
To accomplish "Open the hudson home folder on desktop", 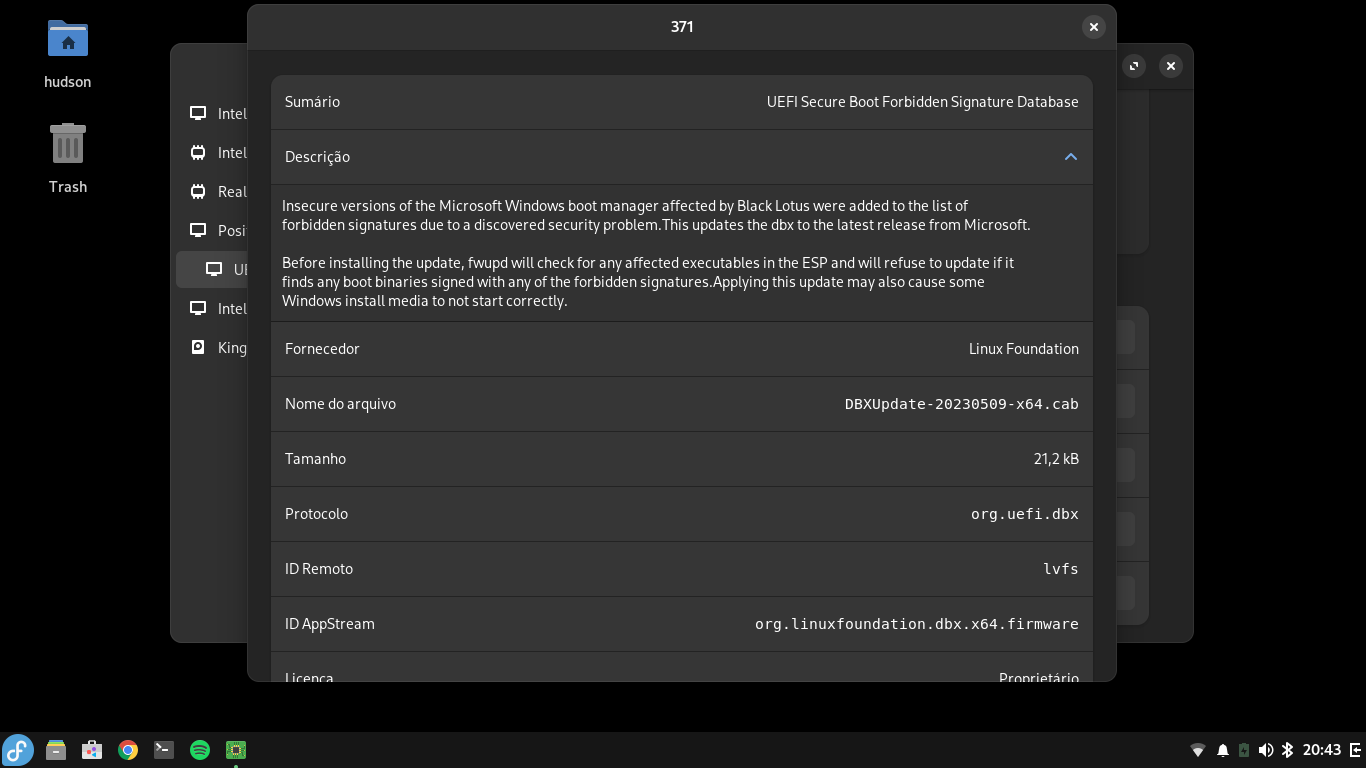I will coord(68,54).
